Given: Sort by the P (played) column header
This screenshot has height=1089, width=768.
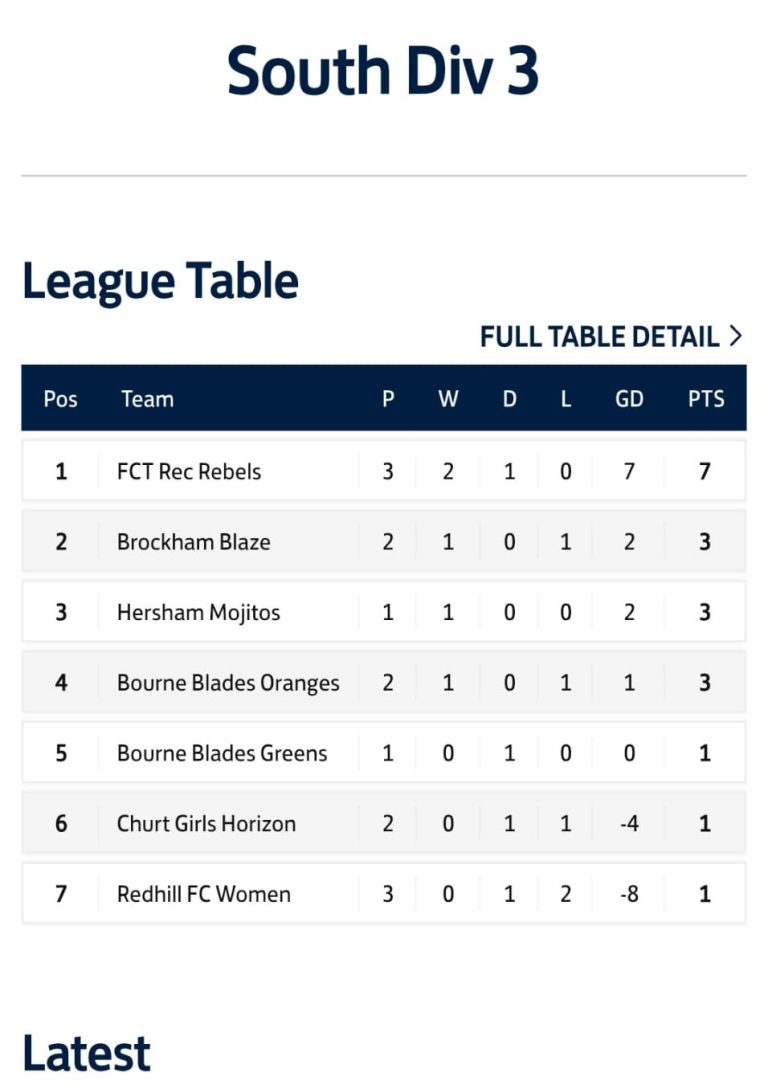Looking at the screenshot, I should (388, 399).
